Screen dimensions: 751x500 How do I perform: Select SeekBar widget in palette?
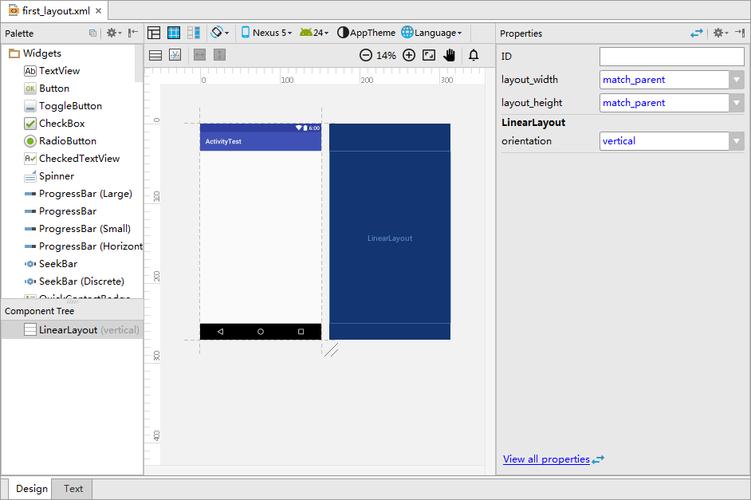tap(59, 264)
